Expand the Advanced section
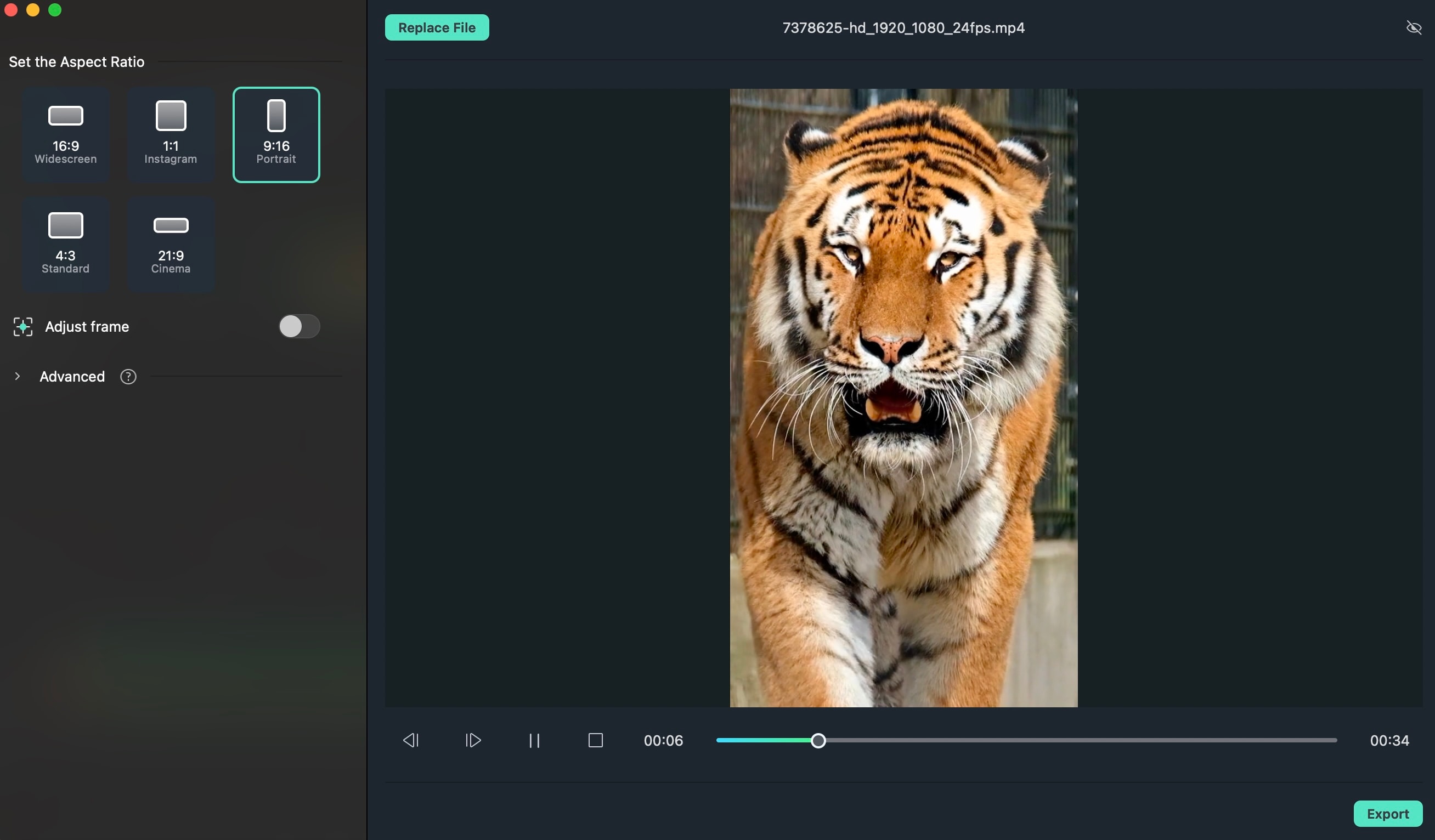Image resolution: width=1435 pixels, height=840 pixels. tap(17, 377)
